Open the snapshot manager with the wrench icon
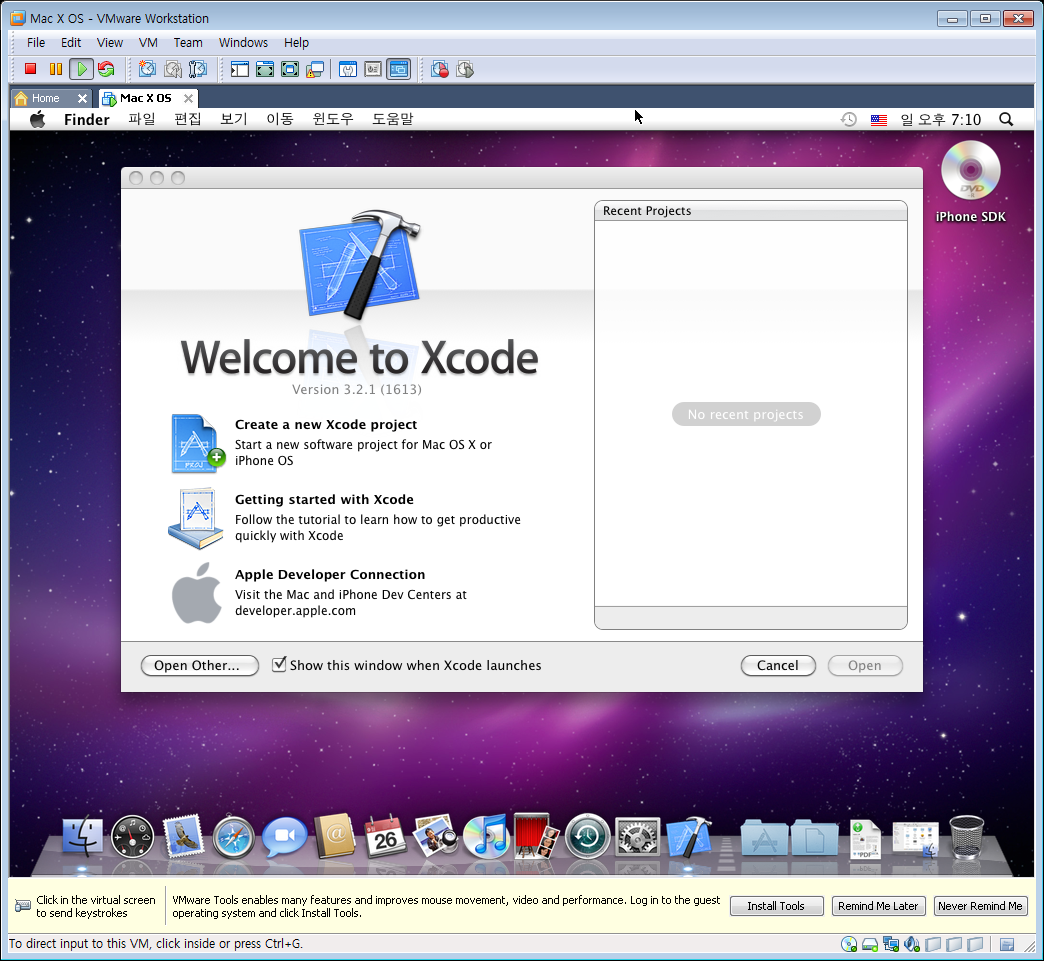 pyautogui.click(x=198, y=69)
